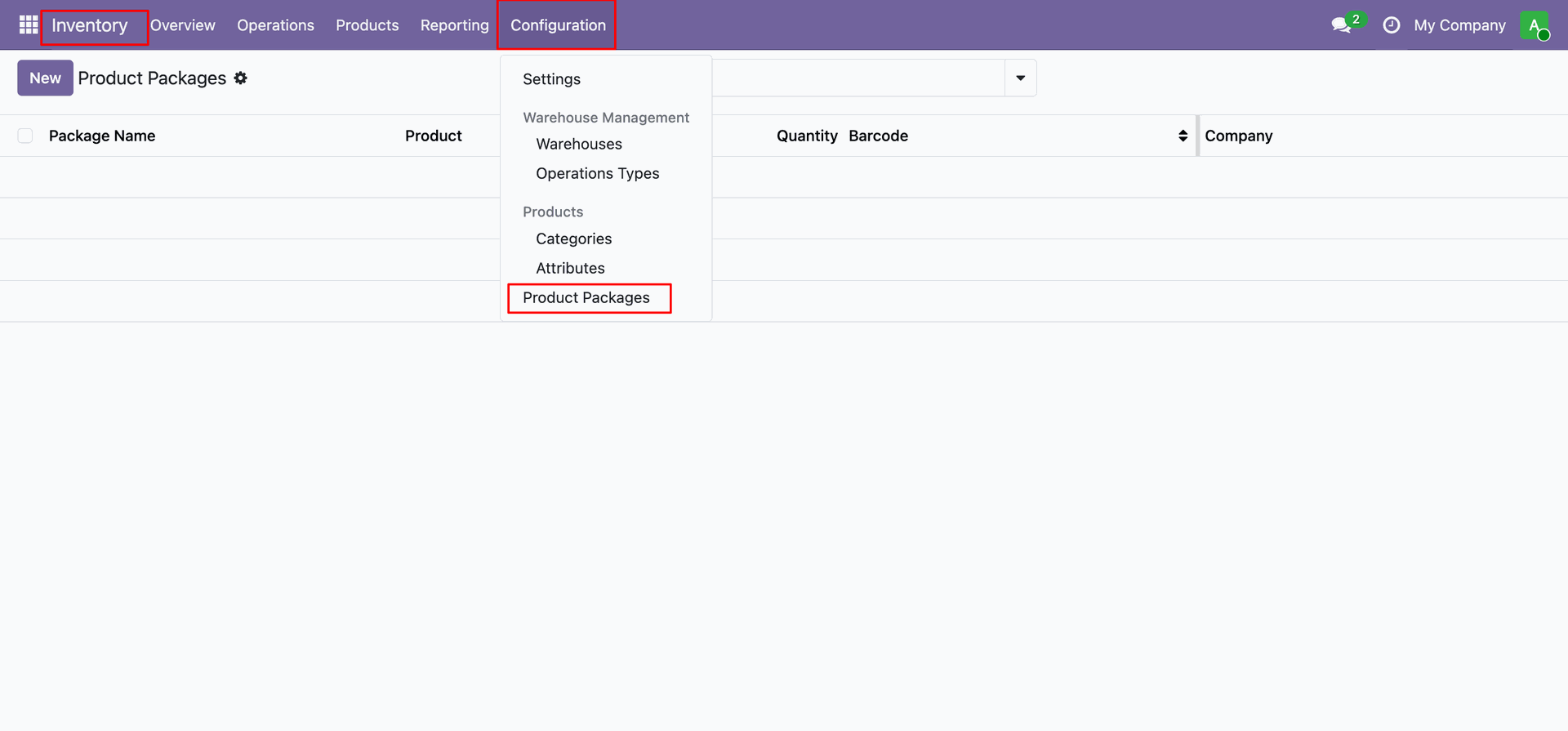Viewport: 1568px width, 731px height.
Task: Sort by Quantity column header
Action: pos(807,136)
